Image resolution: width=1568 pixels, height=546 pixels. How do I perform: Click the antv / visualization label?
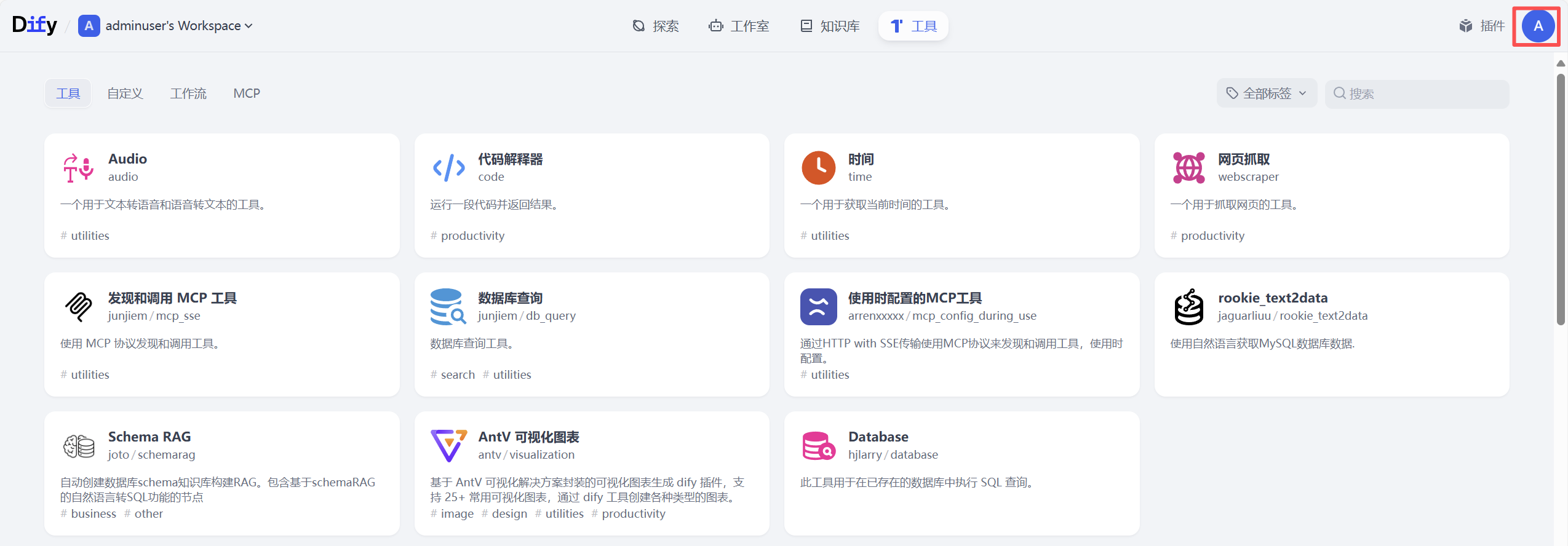pyautogui.click(x=527, y=454)
